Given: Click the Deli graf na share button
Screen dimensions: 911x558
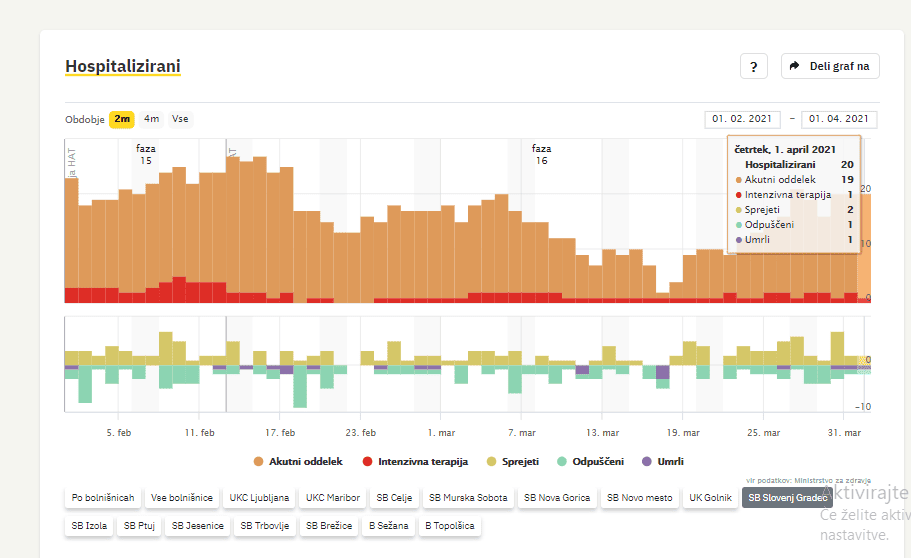Looking at the screenshot, I should point(830,66).
